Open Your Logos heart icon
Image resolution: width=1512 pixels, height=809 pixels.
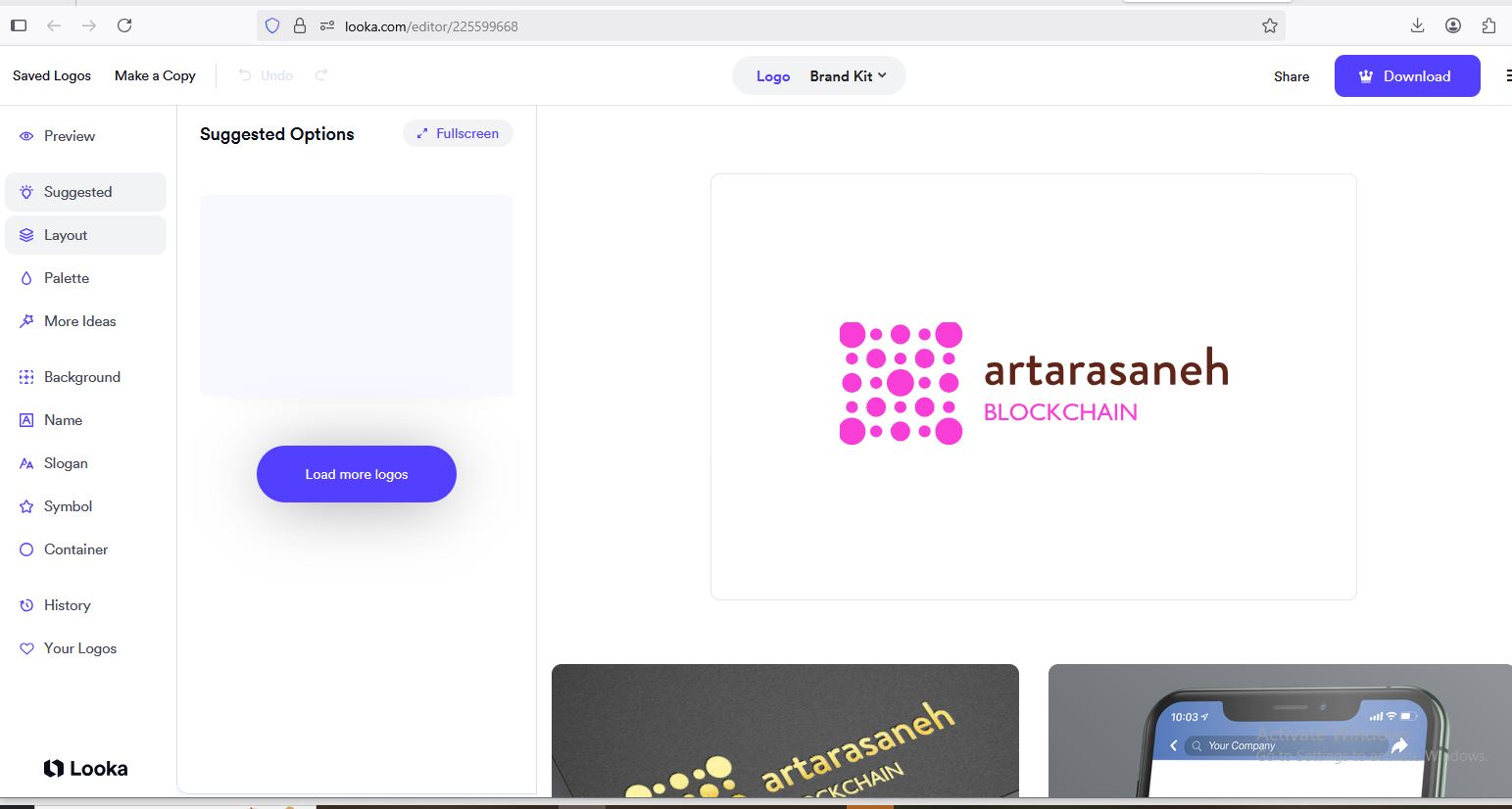(x=26, y=648)
